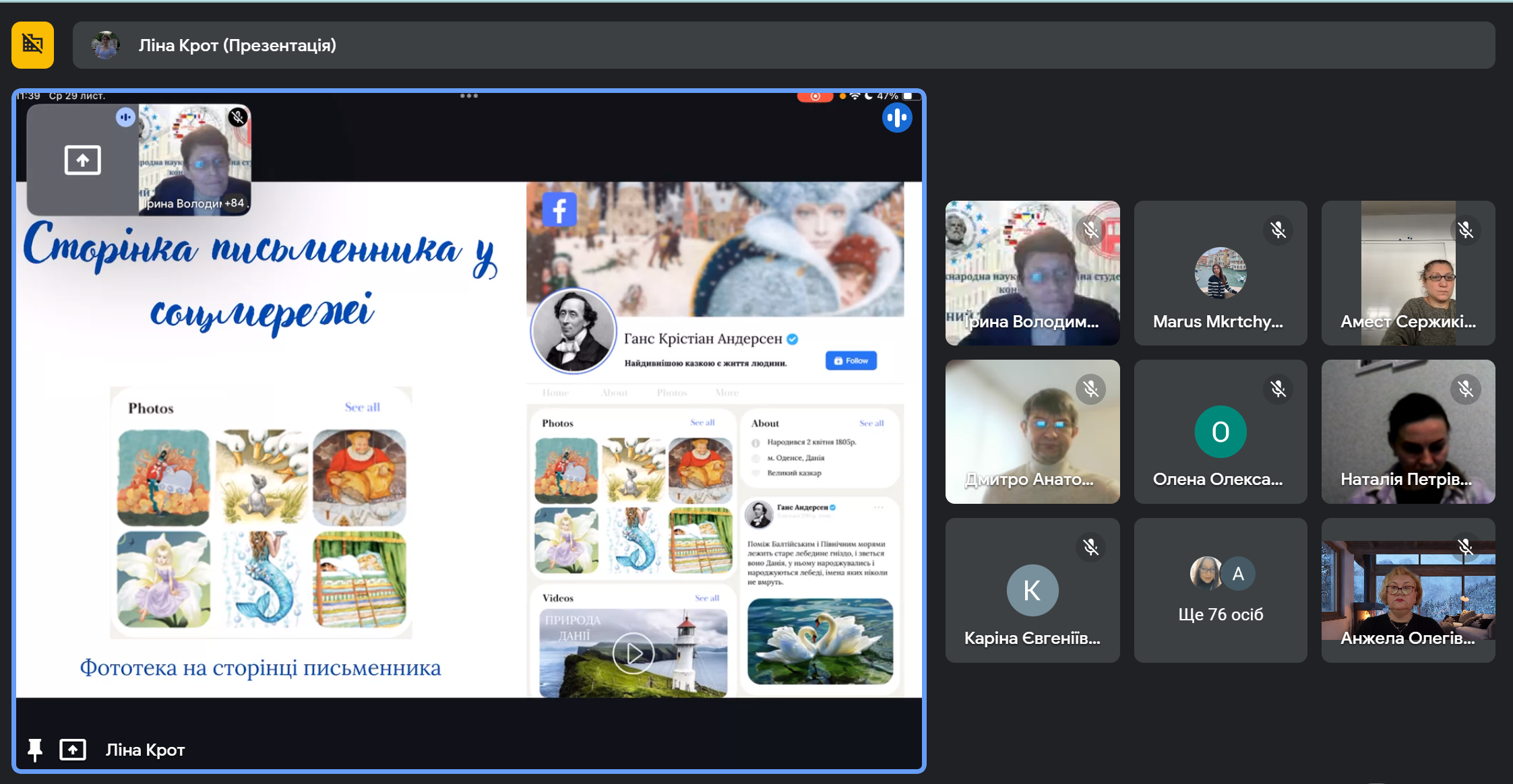This screenshot has width=1513, height=784.
Task: Click See all in large Photos panel
Action: pyautogui.click(x=363, y=407)
